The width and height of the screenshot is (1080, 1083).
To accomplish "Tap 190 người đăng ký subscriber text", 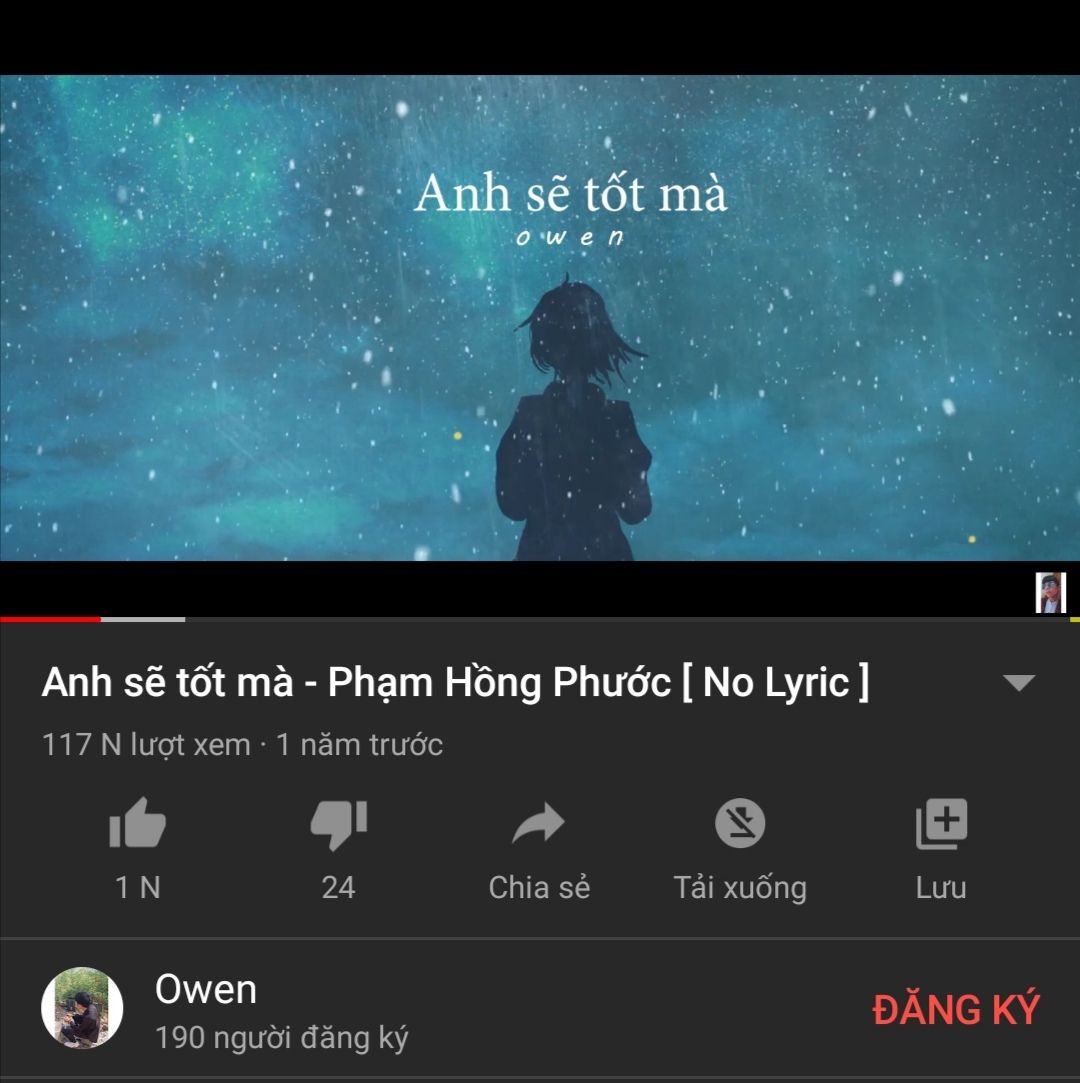I will 282,1038.
